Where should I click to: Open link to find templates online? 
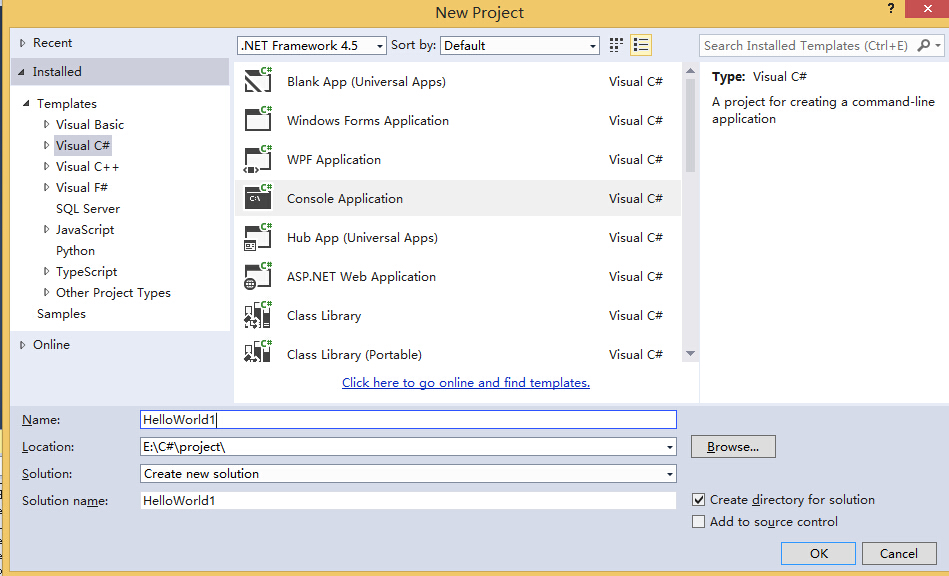465,383
